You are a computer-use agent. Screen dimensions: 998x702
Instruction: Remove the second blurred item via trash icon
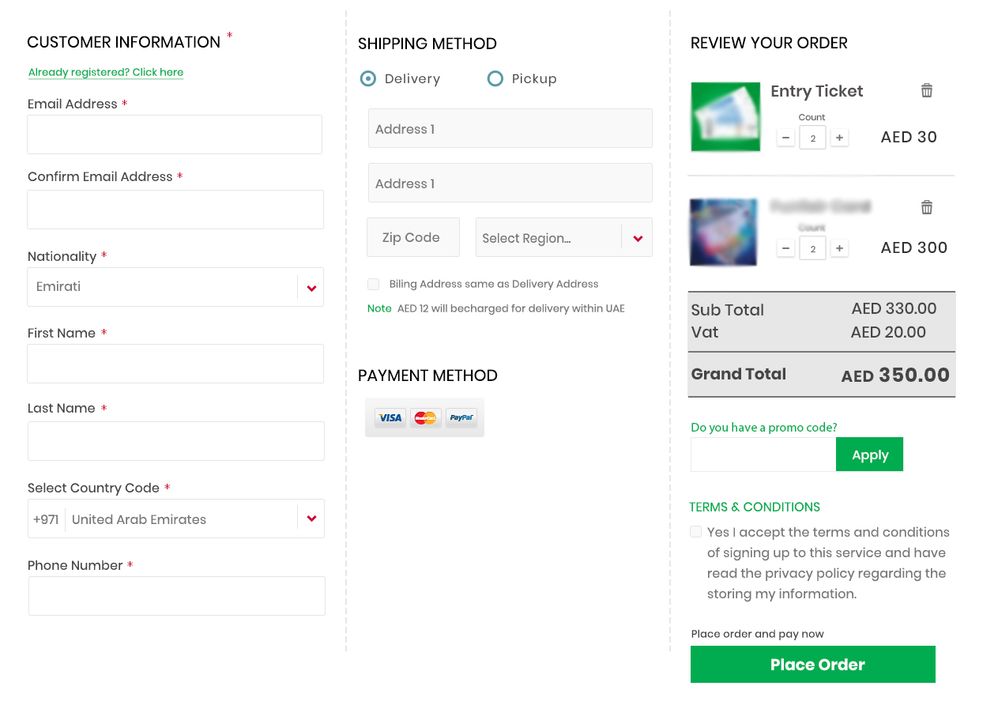(x=926, y=208)
